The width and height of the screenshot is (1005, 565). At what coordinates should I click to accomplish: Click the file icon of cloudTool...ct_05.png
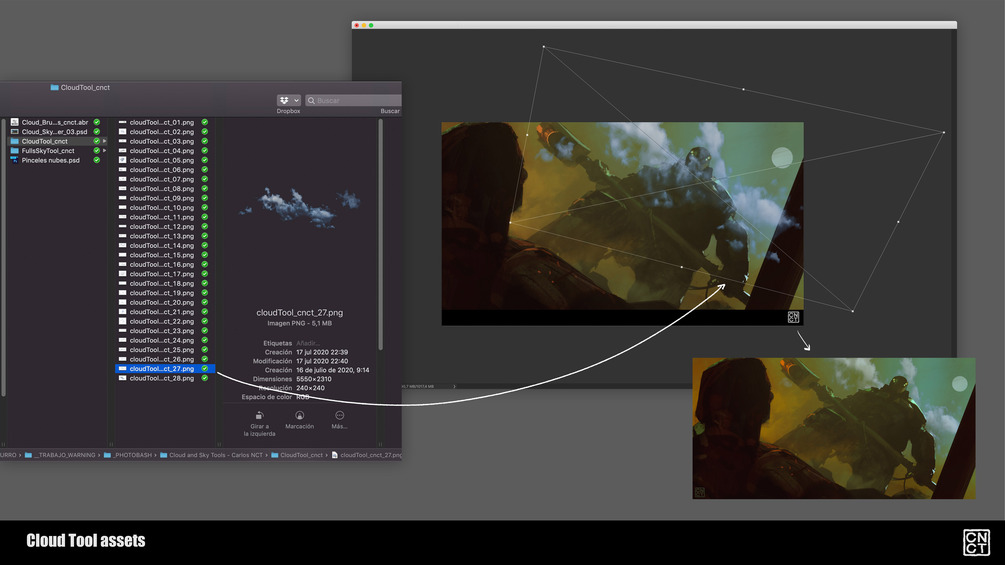point(122,160)
